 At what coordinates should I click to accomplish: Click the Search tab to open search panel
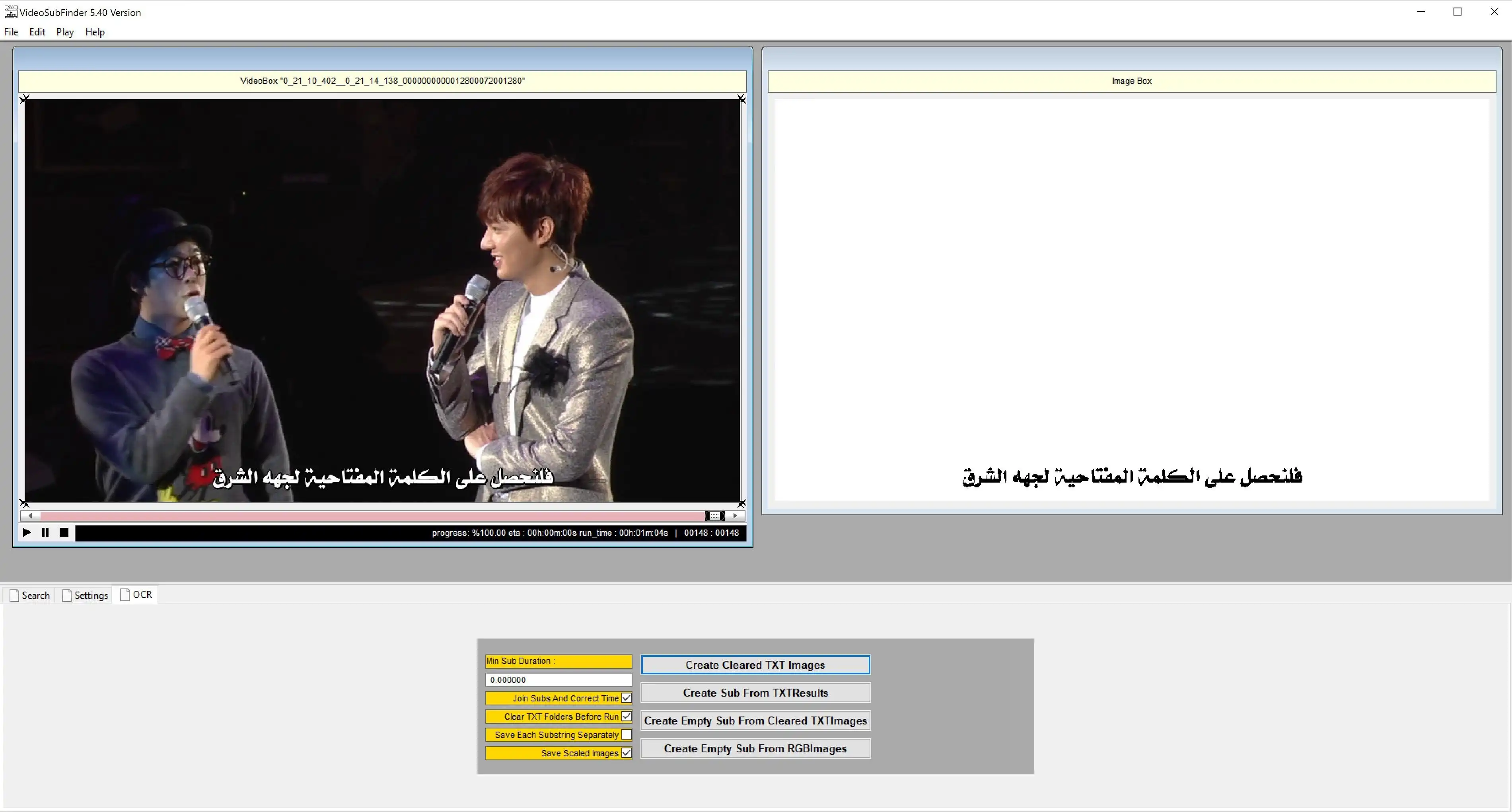pos(30,595)
